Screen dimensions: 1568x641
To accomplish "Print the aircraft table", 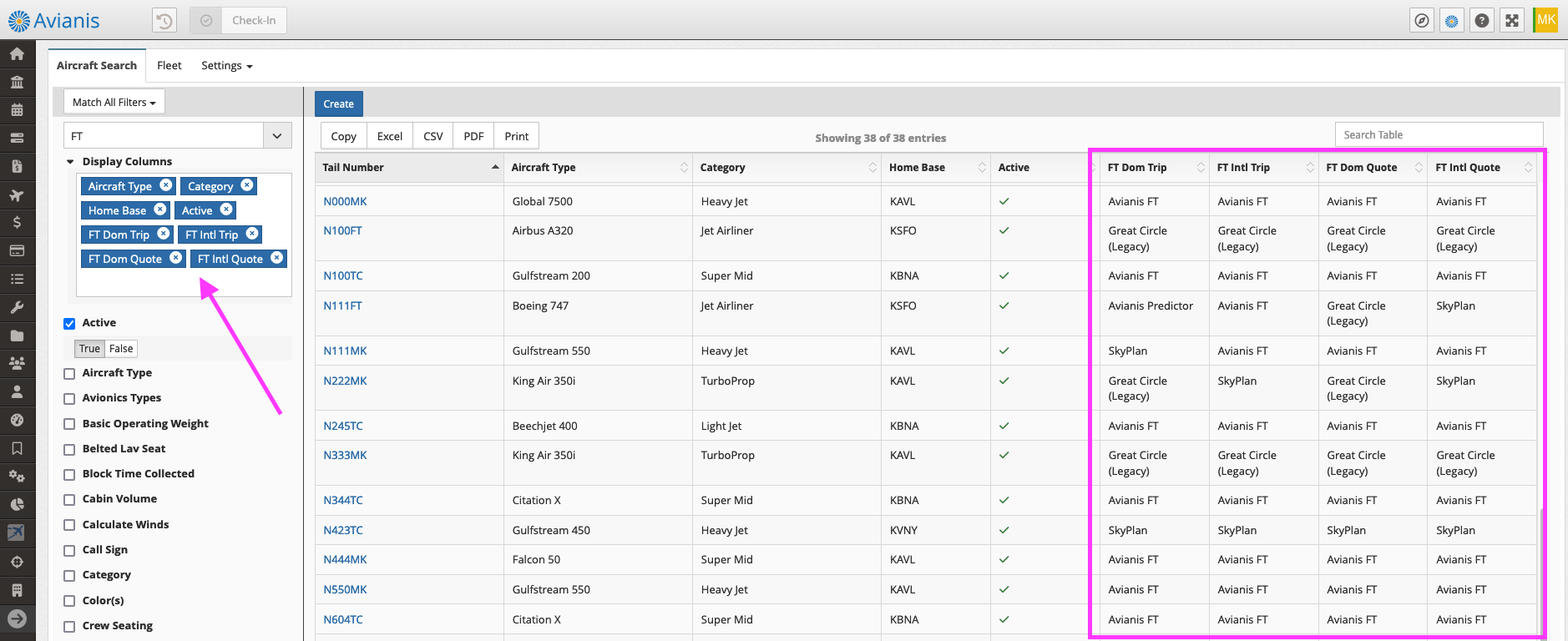I will [x=517, y=136].
